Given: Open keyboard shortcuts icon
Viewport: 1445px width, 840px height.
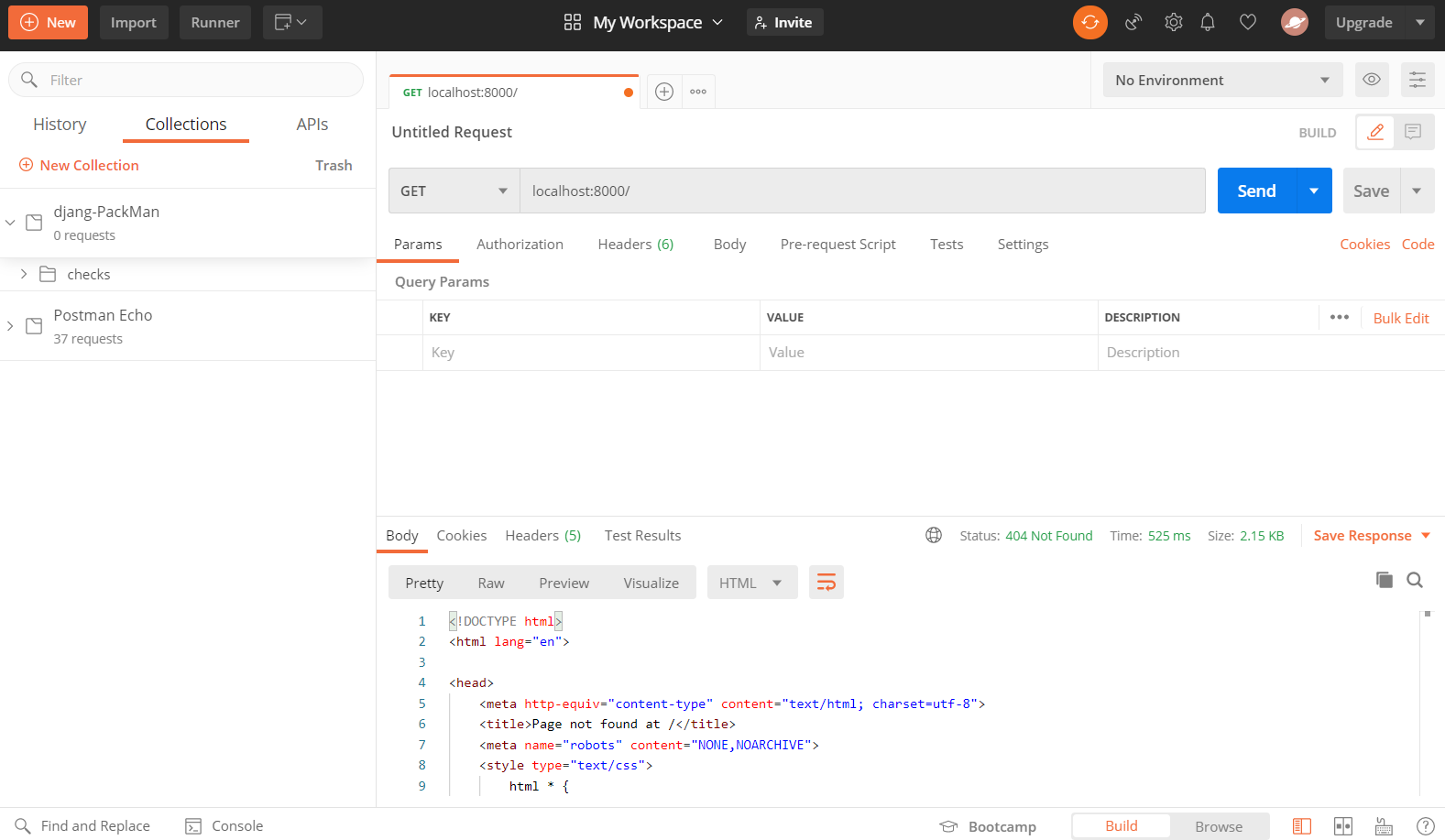Looking at the screenshot, I should pos(1384,826).
